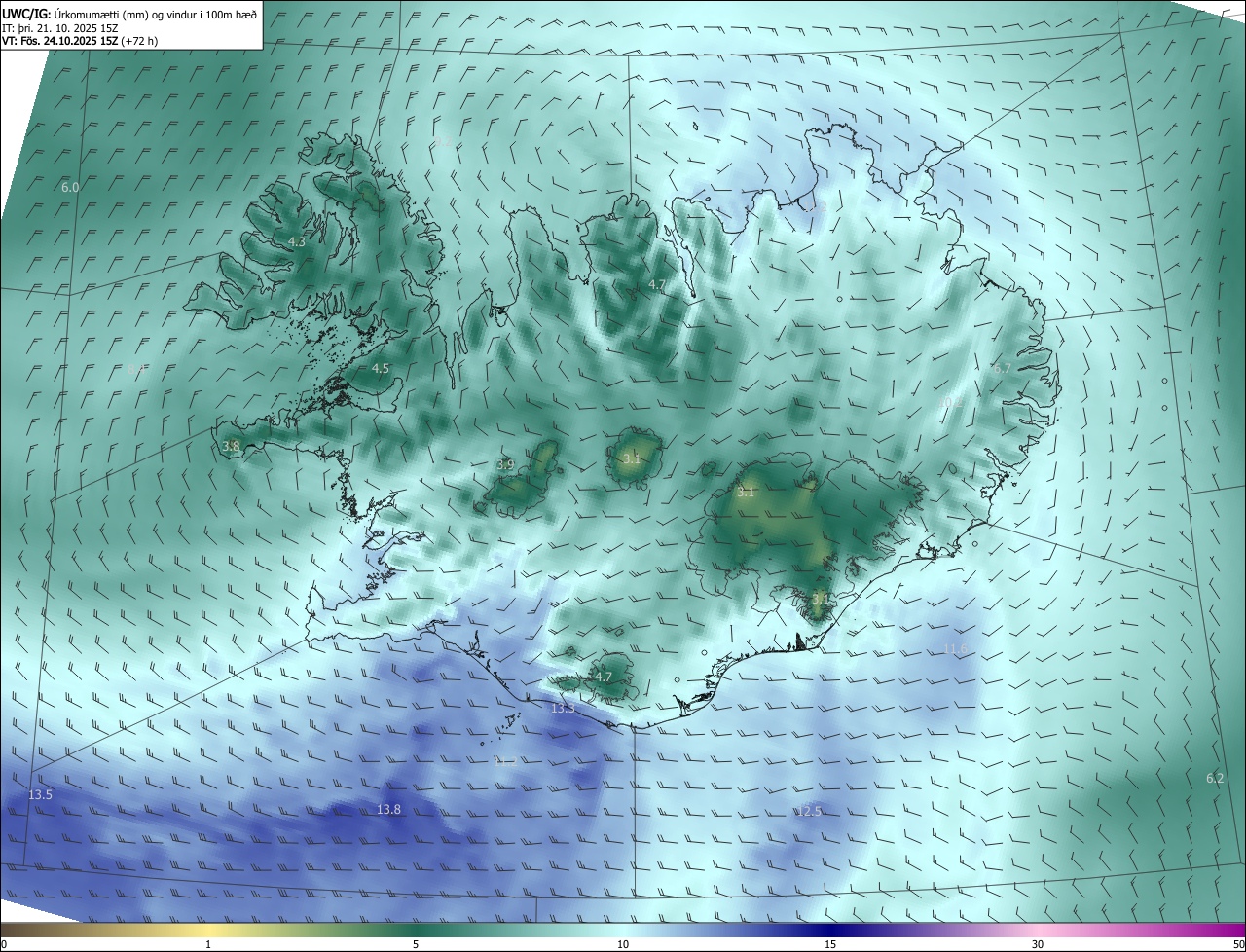Click the '12.5' value south of Iceland
This screenshot has width=1246, height=952.
pos(809,811)
